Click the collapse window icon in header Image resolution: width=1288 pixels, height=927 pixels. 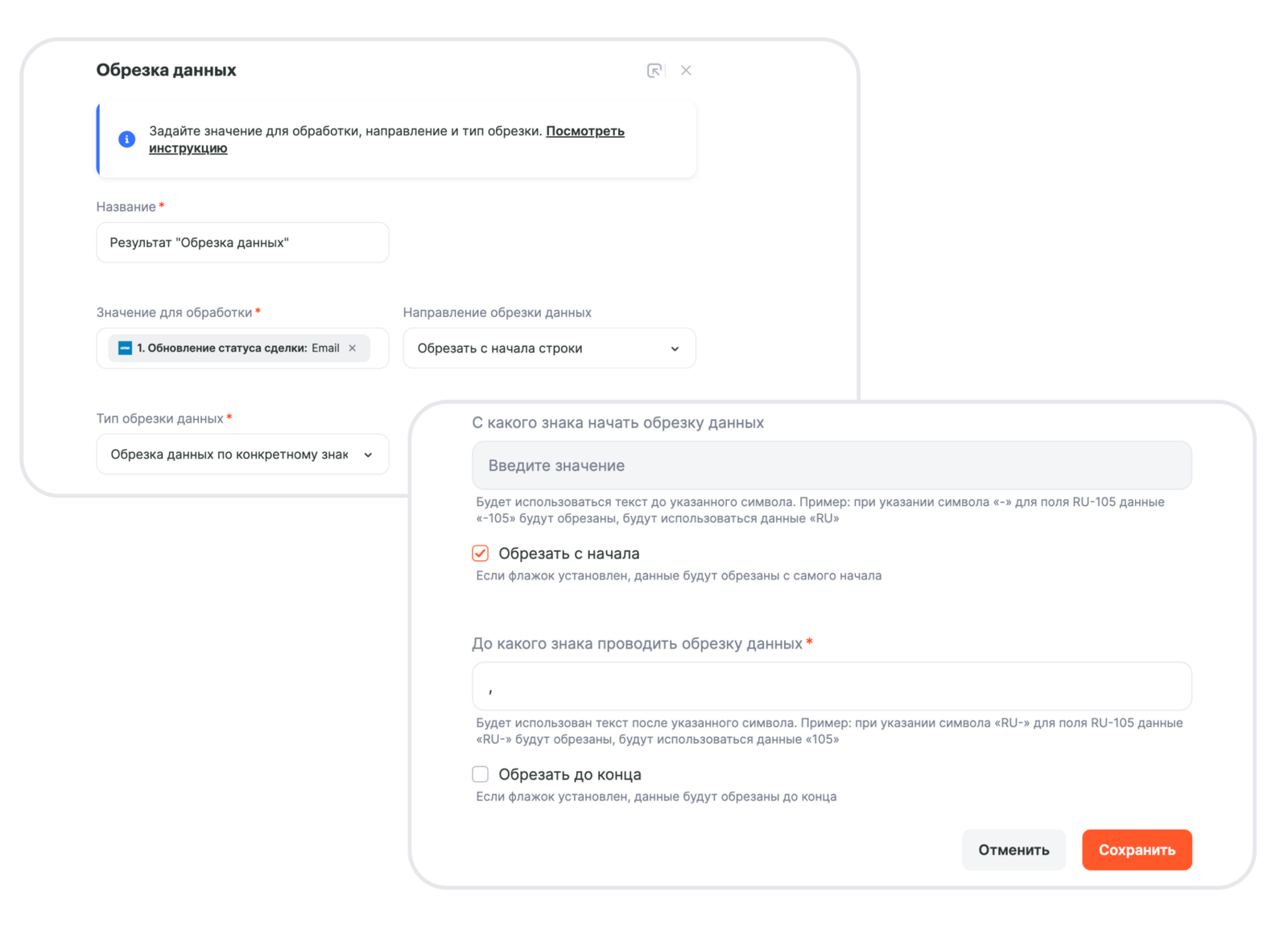pos(655,71)
